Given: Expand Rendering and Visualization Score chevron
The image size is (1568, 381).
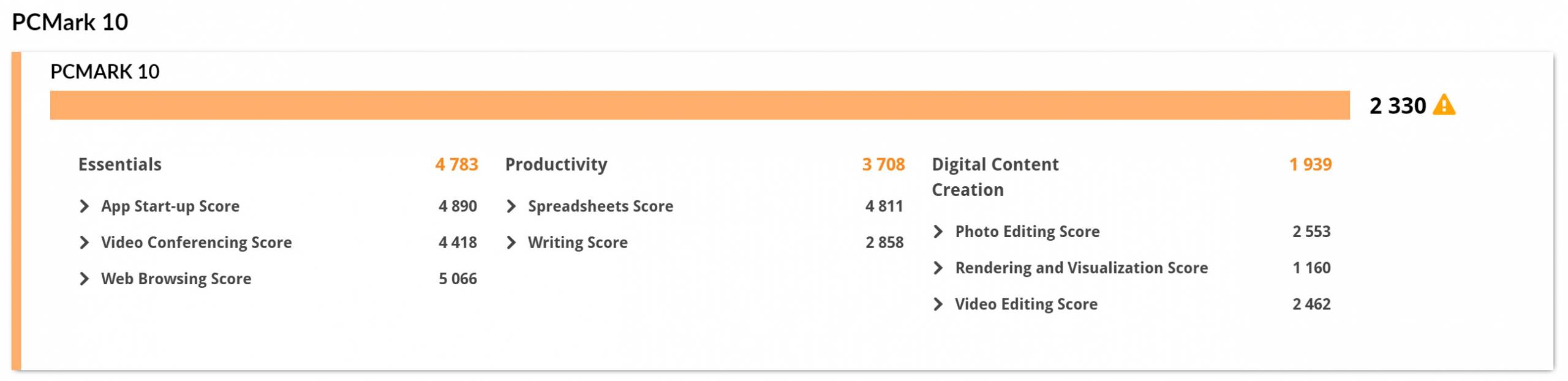Looking at the screenshot, I should [938, 268].
